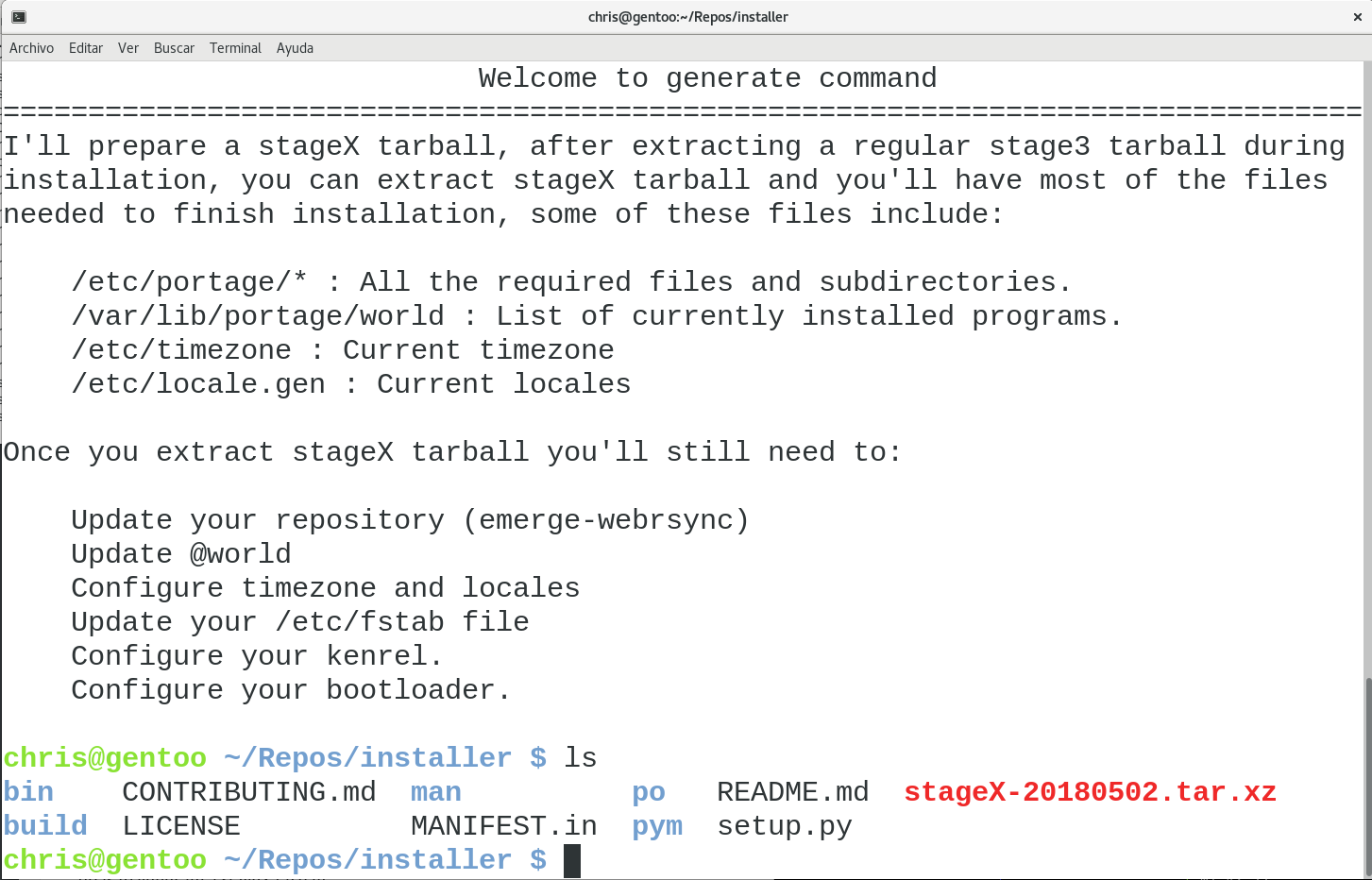This screenshot has height=880, width=1372.
Task: Click the scrollbar track above thumb
Action: point(1367,368)
